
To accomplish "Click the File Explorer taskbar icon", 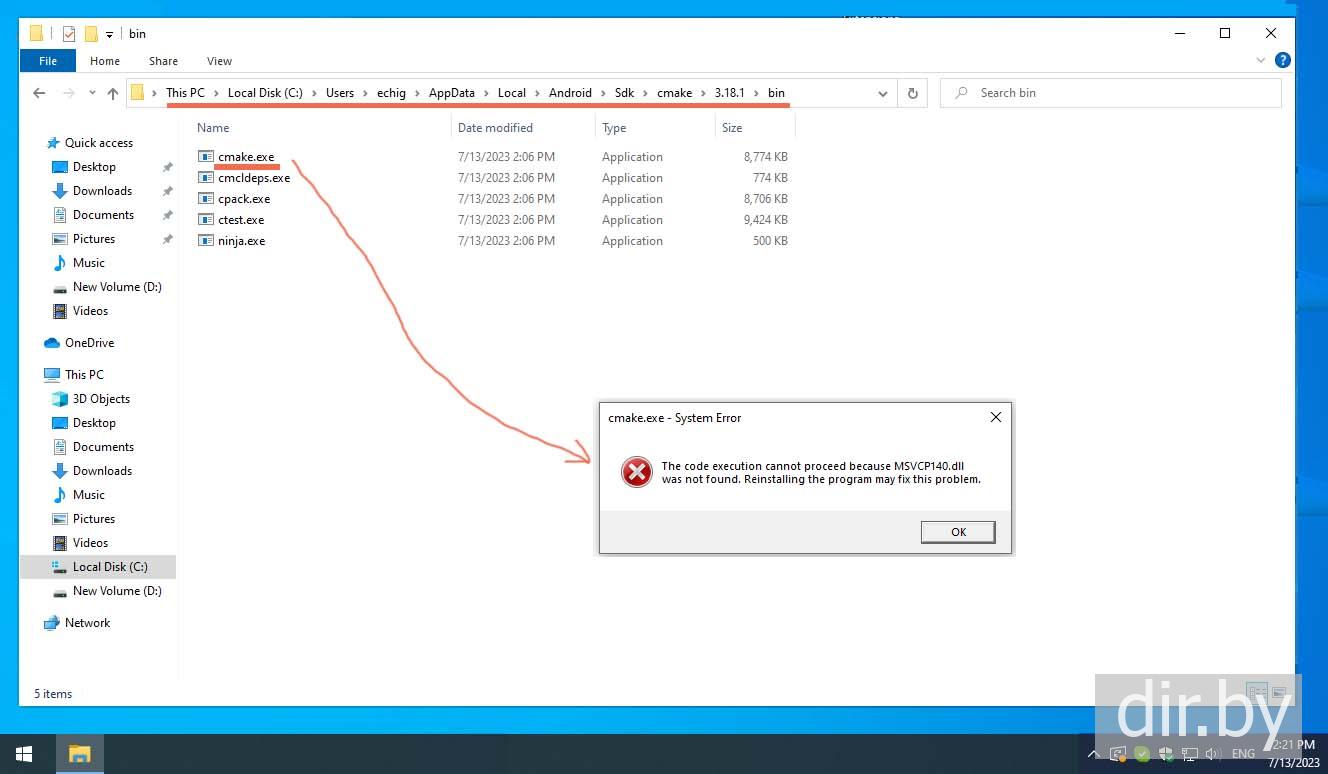I will point(79,753).
